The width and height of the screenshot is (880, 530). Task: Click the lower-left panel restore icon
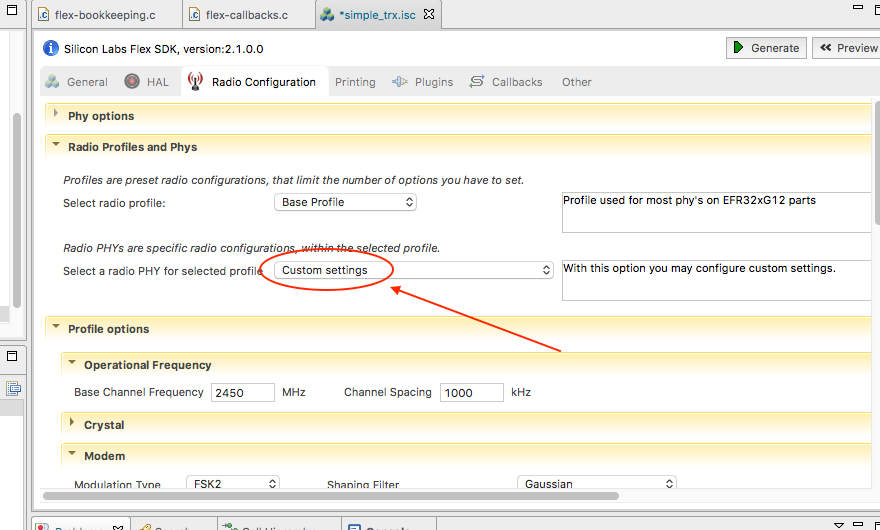point(12,356)
